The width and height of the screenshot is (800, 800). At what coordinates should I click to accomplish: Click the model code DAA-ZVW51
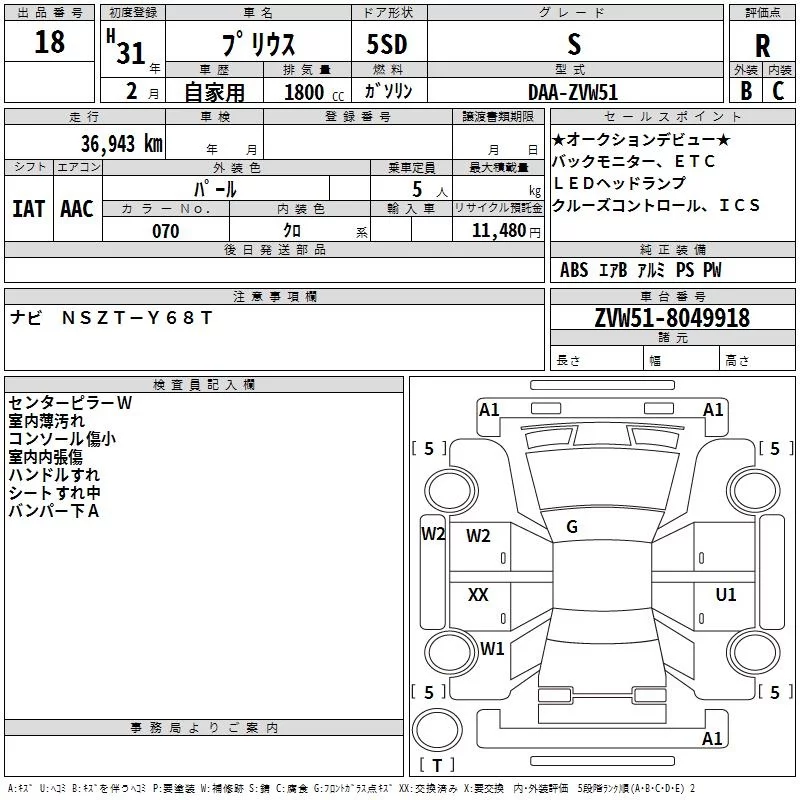tap(573, 92)
